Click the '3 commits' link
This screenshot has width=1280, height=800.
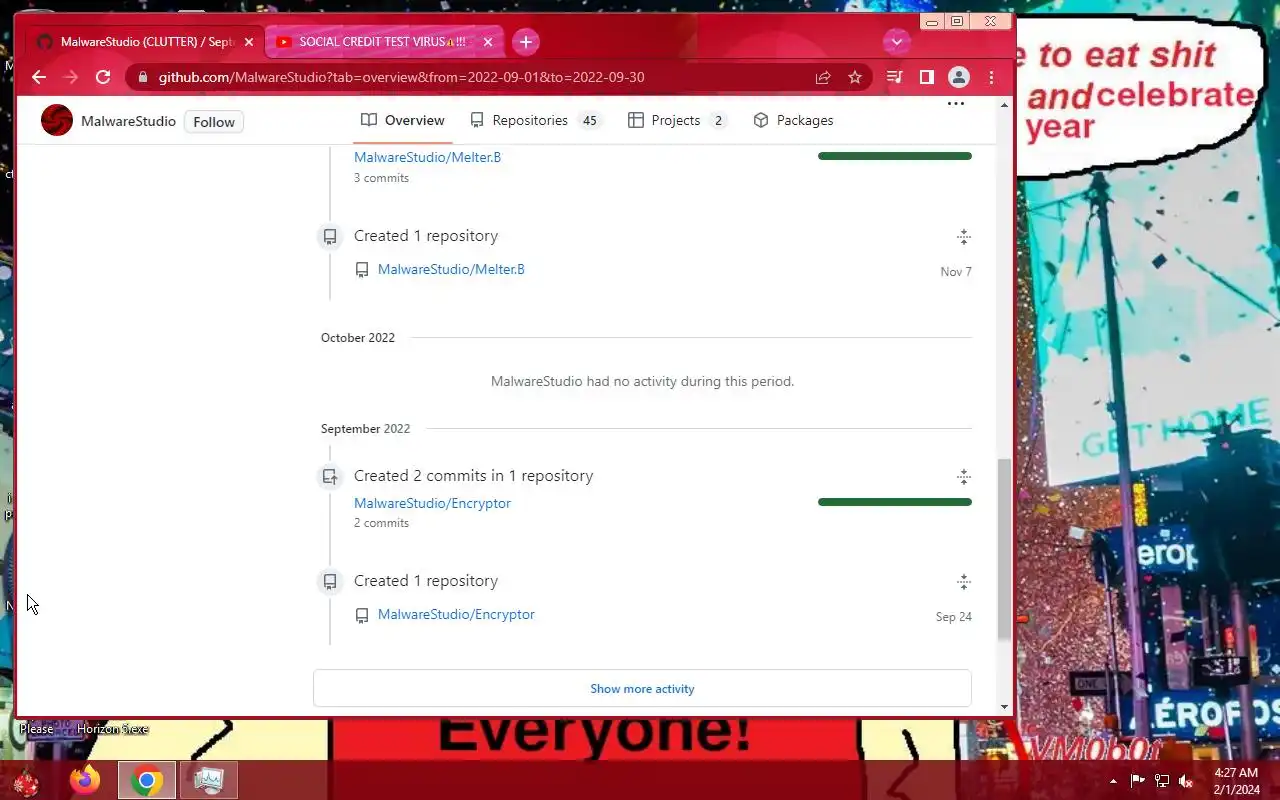[x=381, y=178]
